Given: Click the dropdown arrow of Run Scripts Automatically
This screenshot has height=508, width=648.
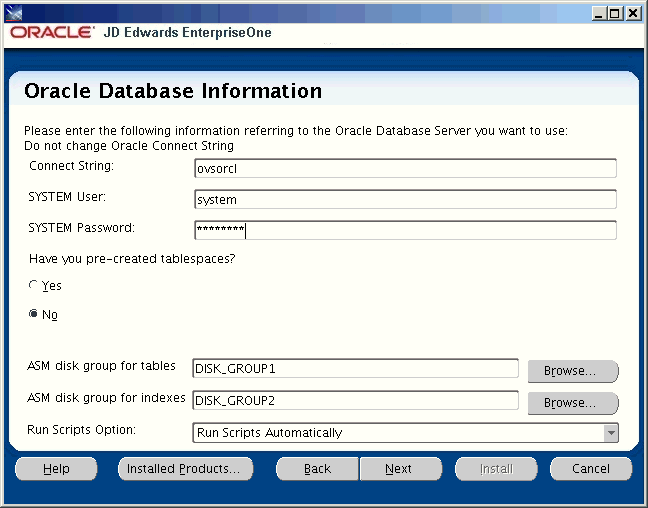Looking at the screenshot, I should tap(611, 433).
